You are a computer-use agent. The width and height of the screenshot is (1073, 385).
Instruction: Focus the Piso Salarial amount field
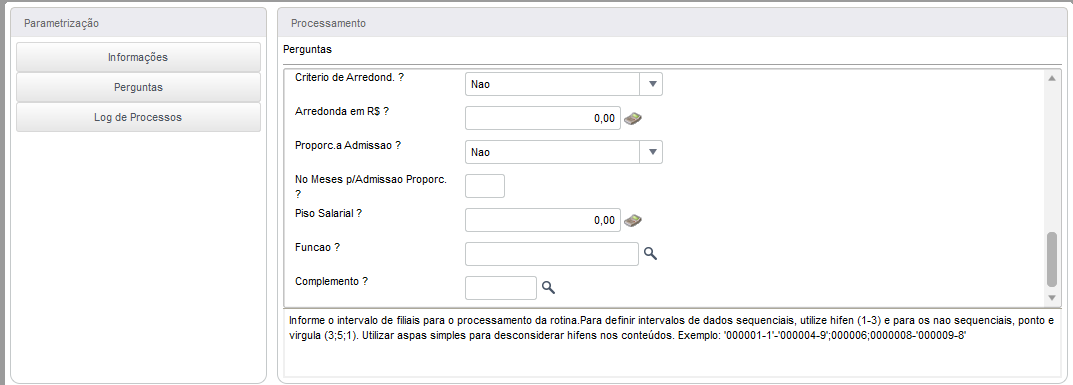[x=543, y=220]
